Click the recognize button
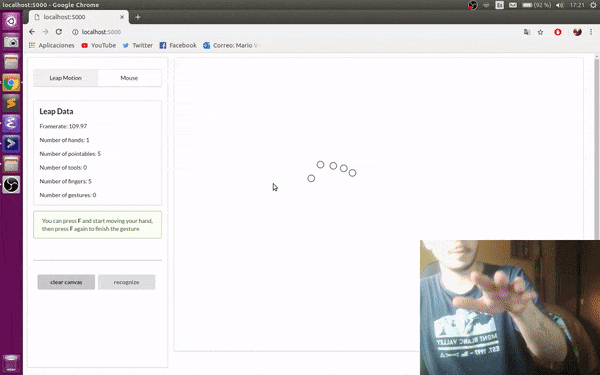 126,282
